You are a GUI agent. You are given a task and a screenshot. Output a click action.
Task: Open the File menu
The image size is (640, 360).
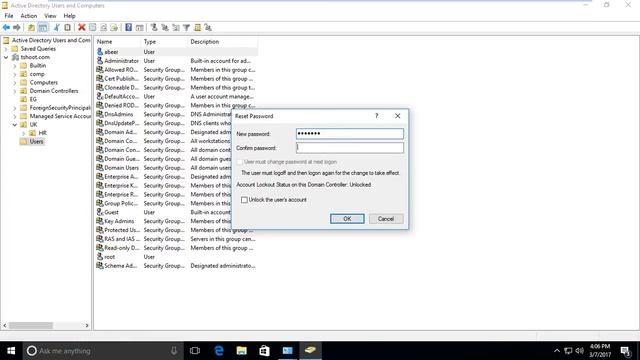[x=9, y=16]
